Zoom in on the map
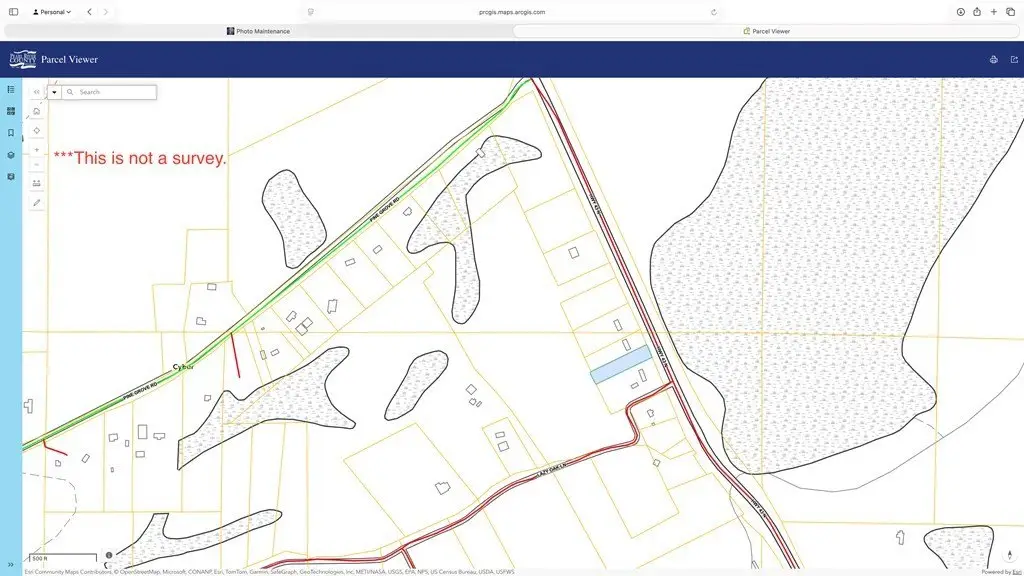 (x=37, y=149)
